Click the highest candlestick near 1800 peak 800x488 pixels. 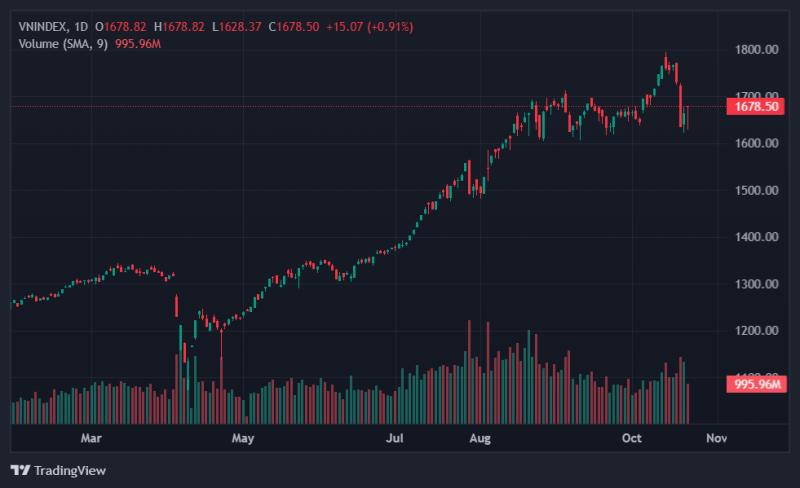[x=665, y=61]
